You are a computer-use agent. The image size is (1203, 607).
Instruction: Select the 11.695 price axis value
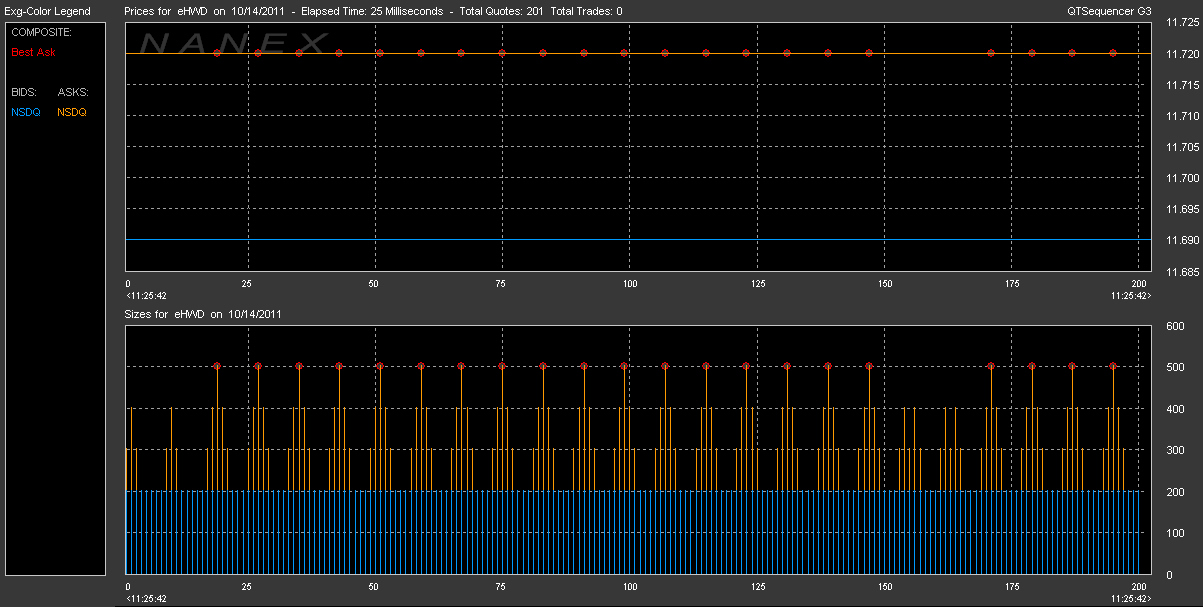click(1183, 209)
